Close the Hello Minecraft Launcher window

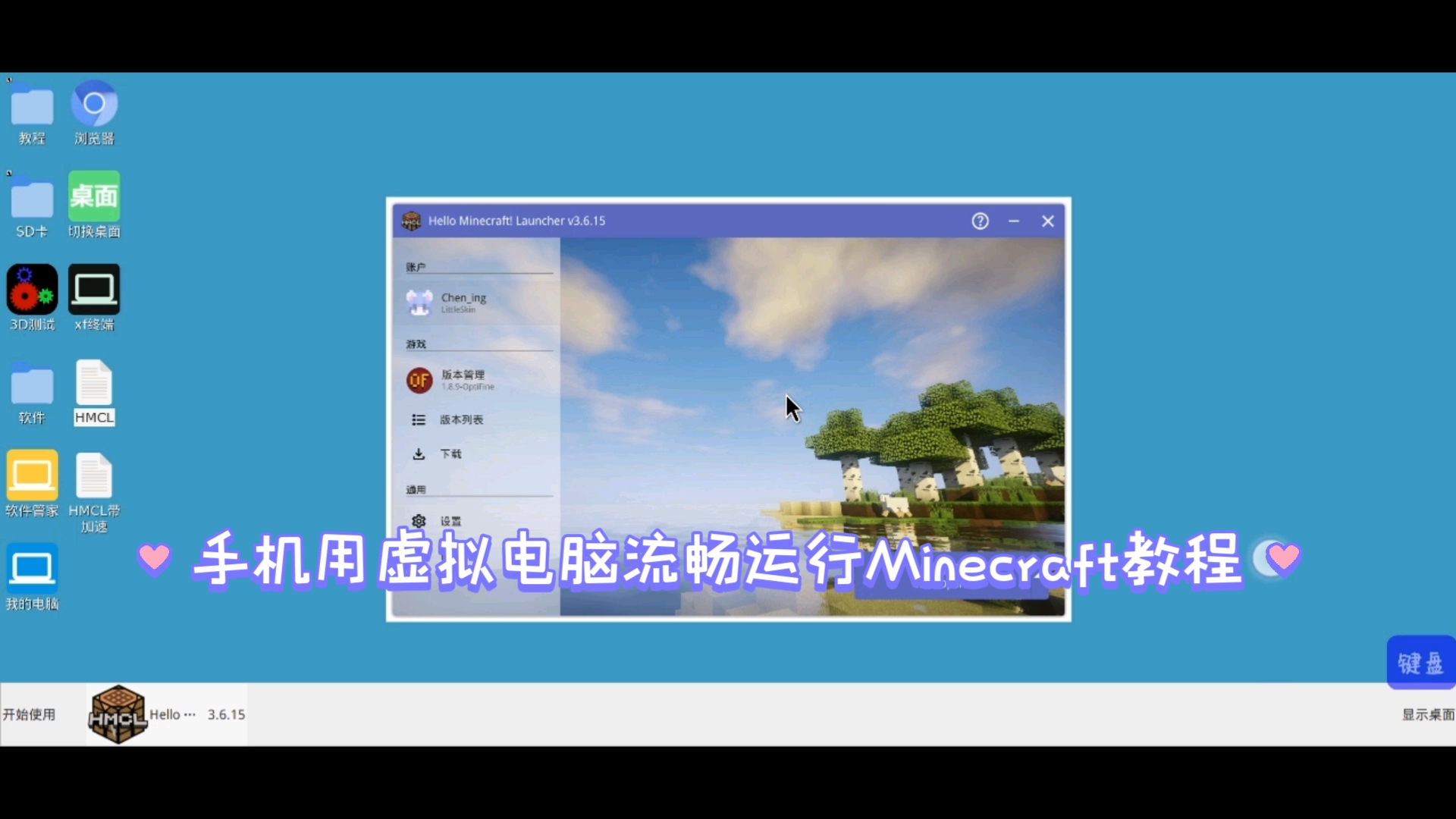1048,221
